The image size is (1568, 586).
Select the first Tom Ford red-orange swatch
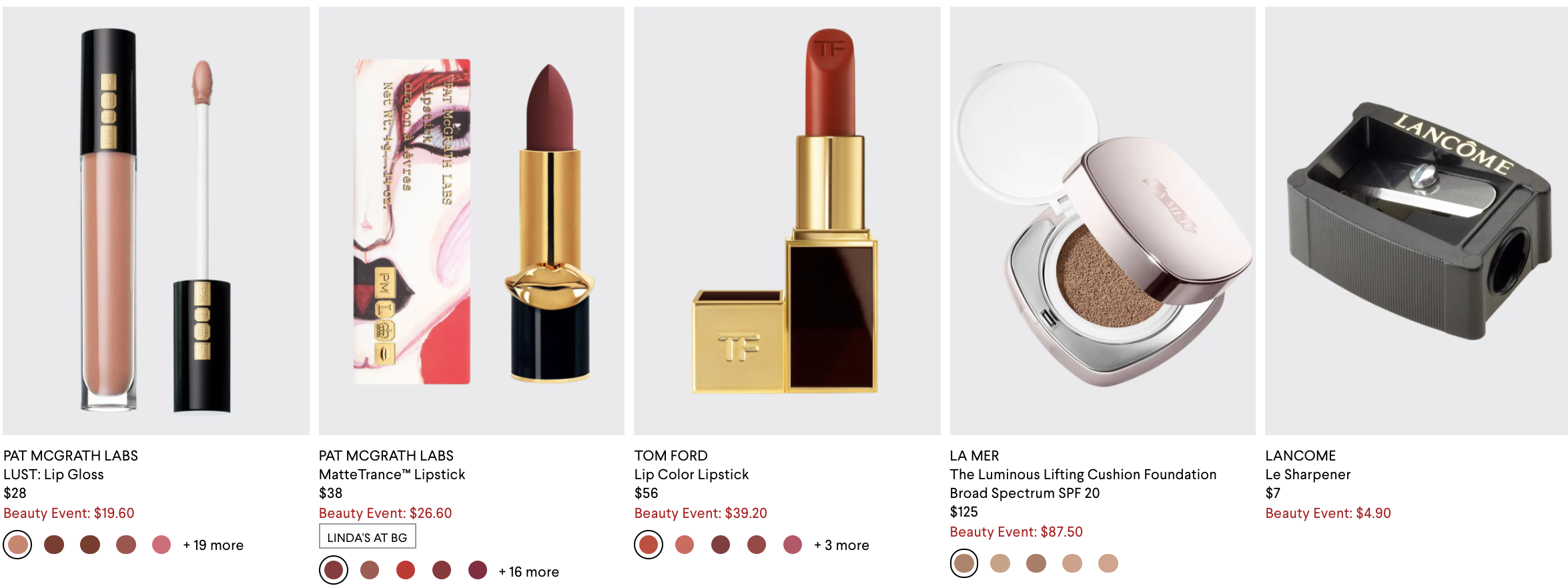click(x=649, y=545)
